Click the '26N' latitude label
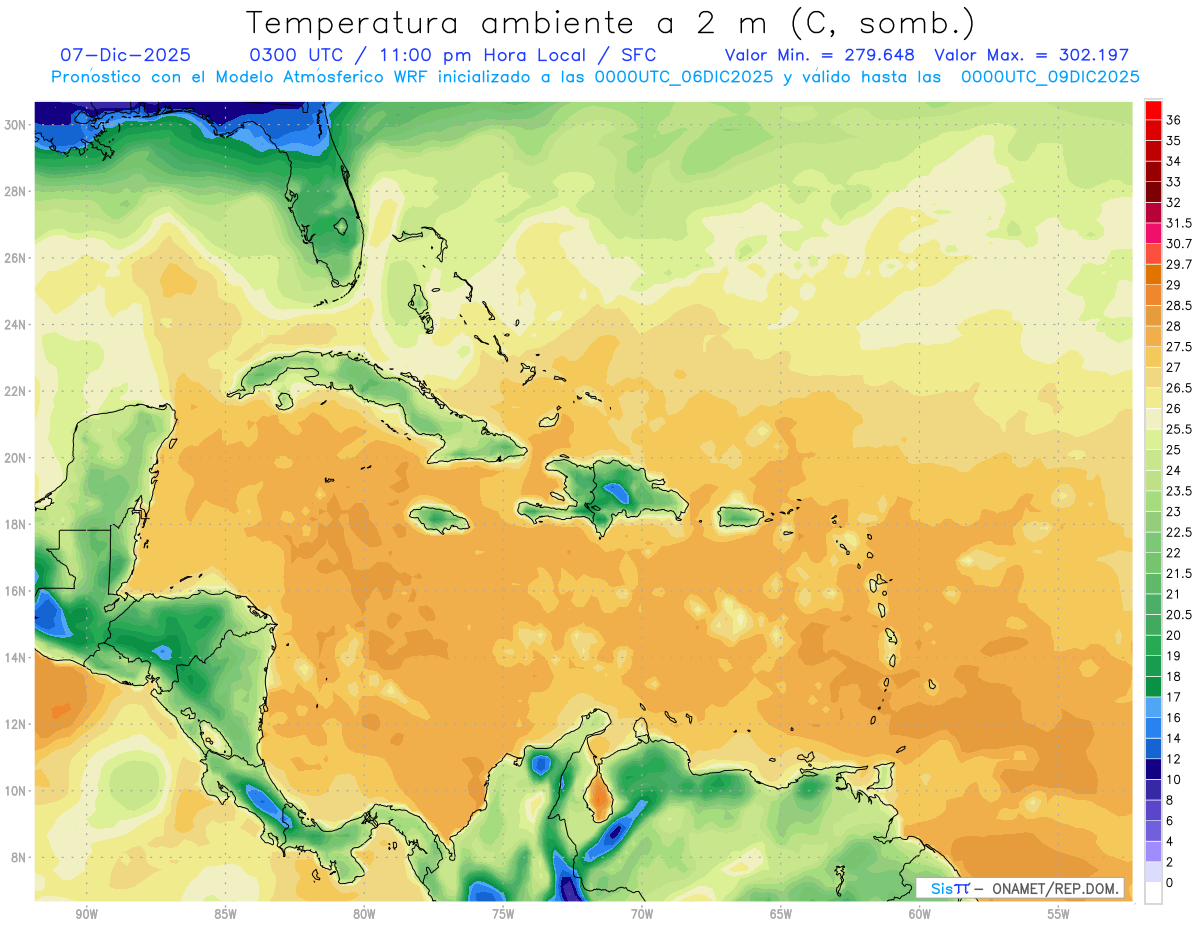 tap(15, 257)
